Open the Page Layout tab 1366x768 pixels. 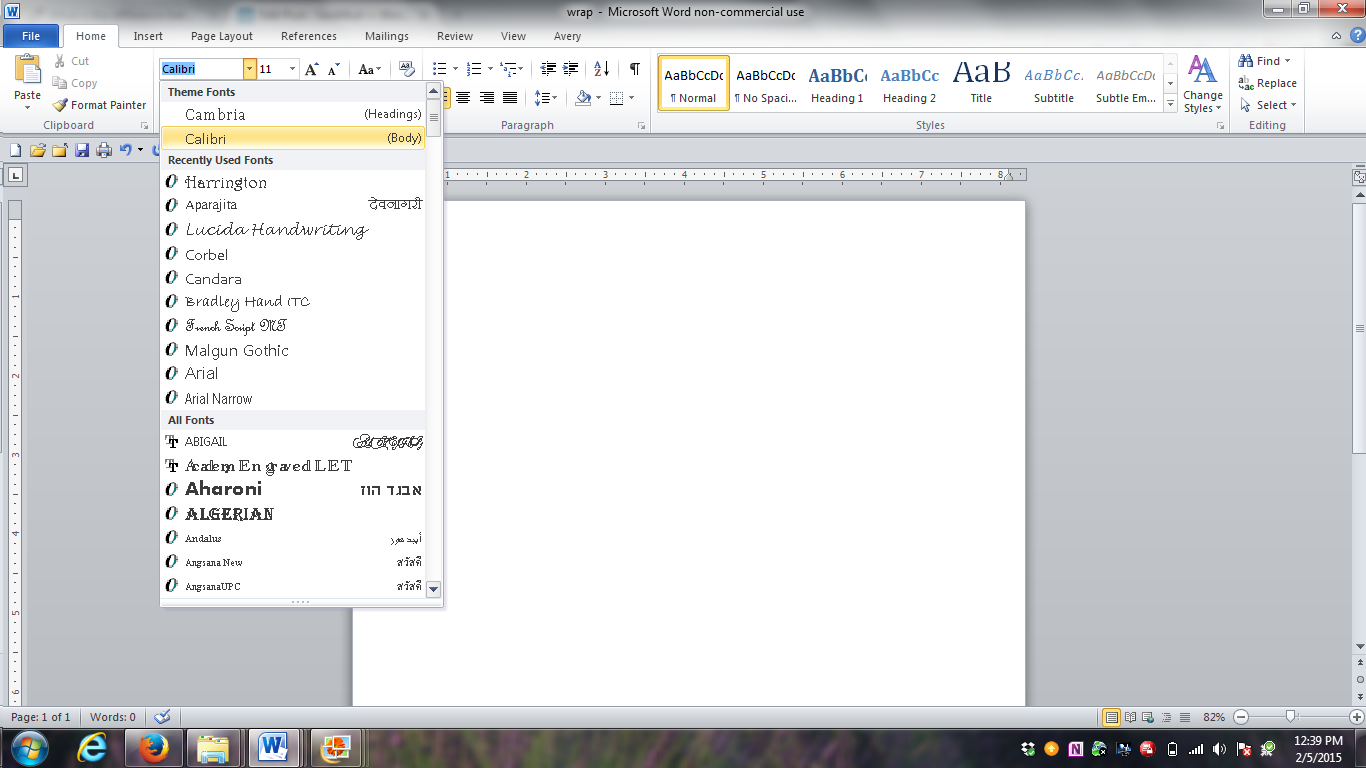coord(221,36)
